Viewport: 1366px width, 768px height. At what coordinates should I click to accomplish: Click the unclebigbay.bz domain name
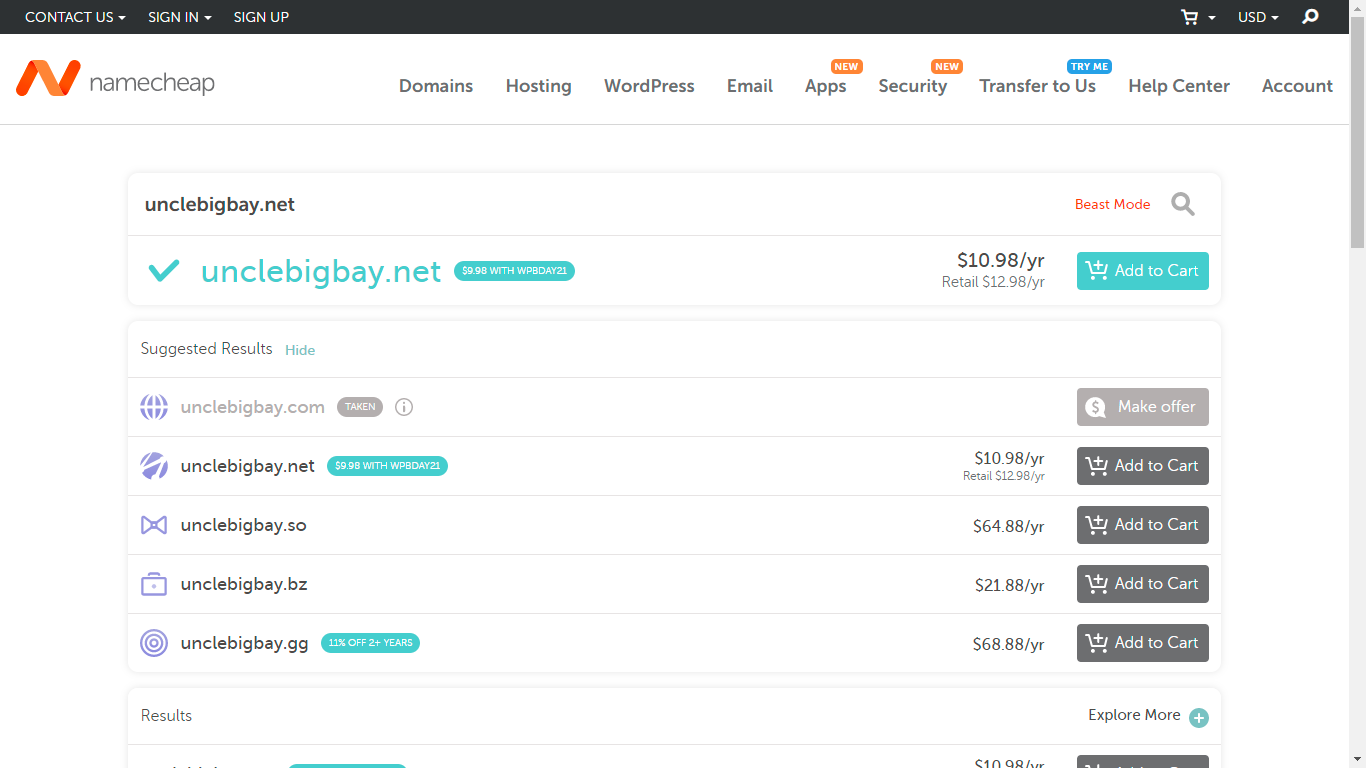[x=244, y=584]
